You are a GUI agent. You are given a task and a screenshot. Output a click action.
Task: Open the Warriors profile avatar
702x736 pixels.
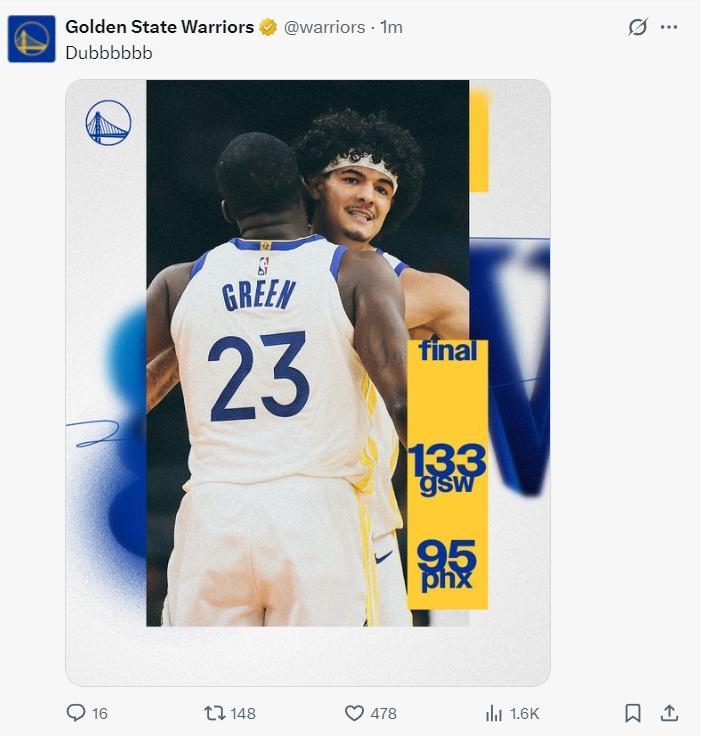(x=31, y=39)
